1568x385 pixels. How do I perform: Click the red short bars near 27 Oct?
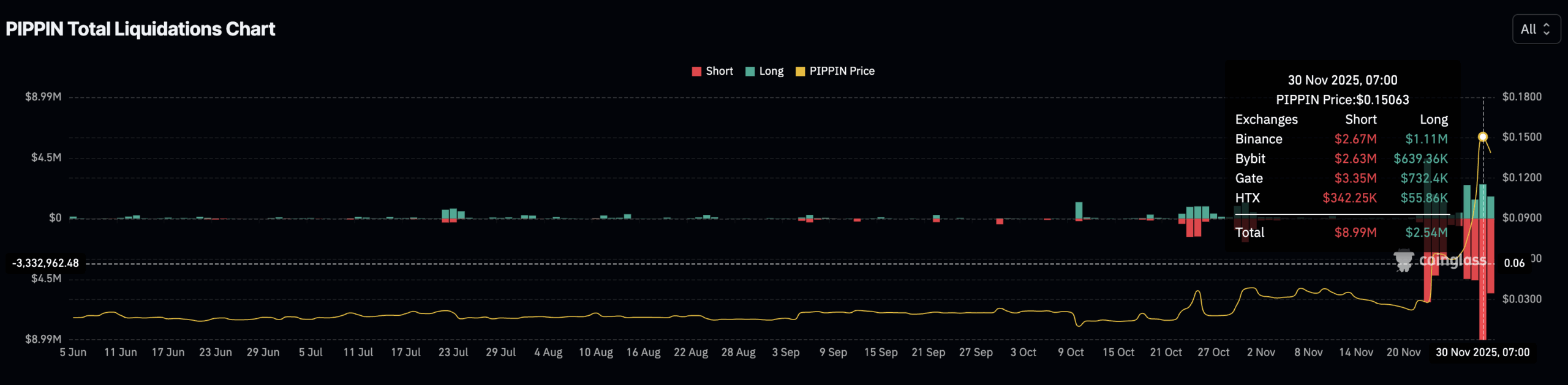point(1194,227)
